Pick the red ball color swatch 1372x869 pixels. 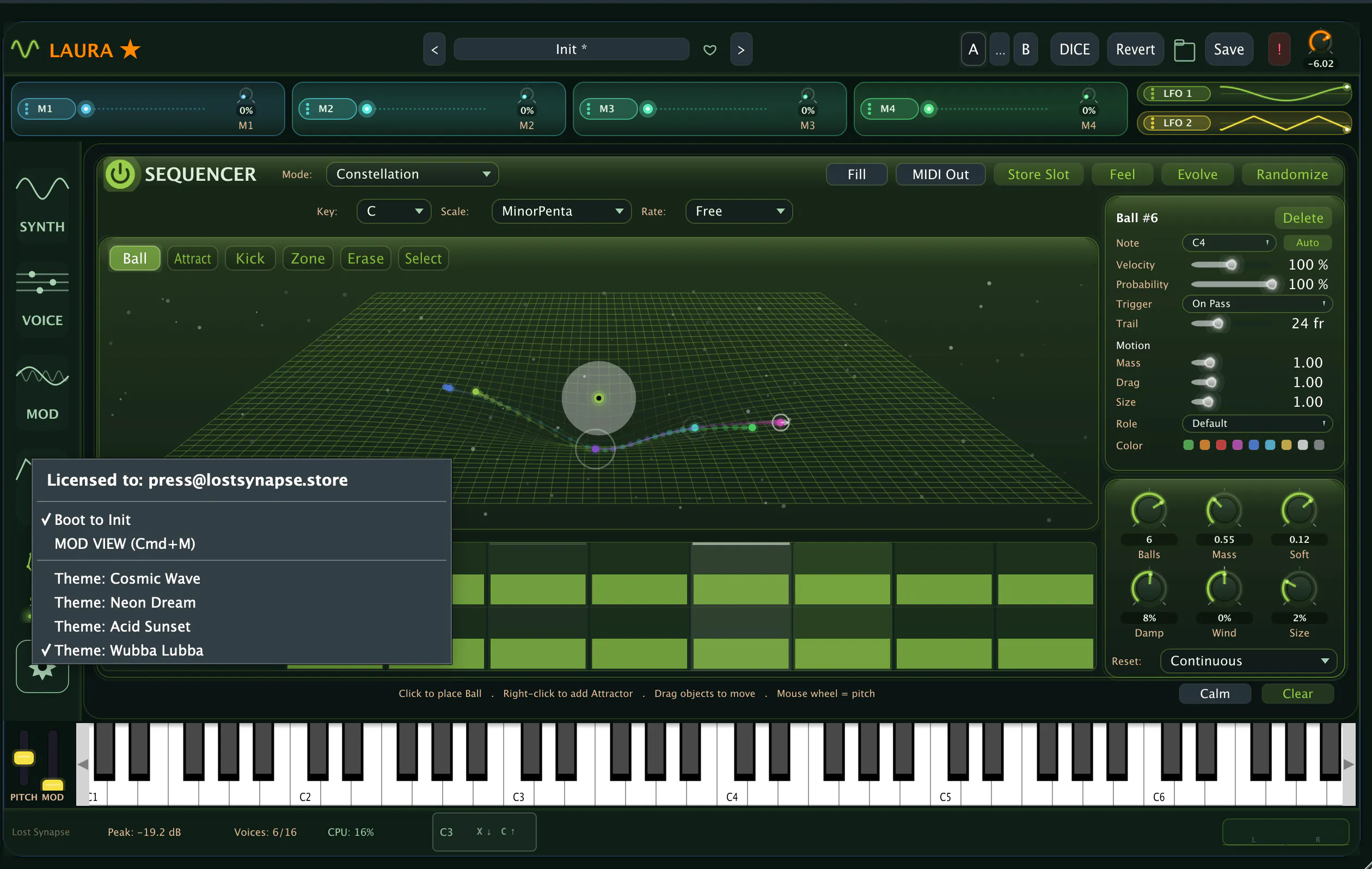(x=1221, y=445)
